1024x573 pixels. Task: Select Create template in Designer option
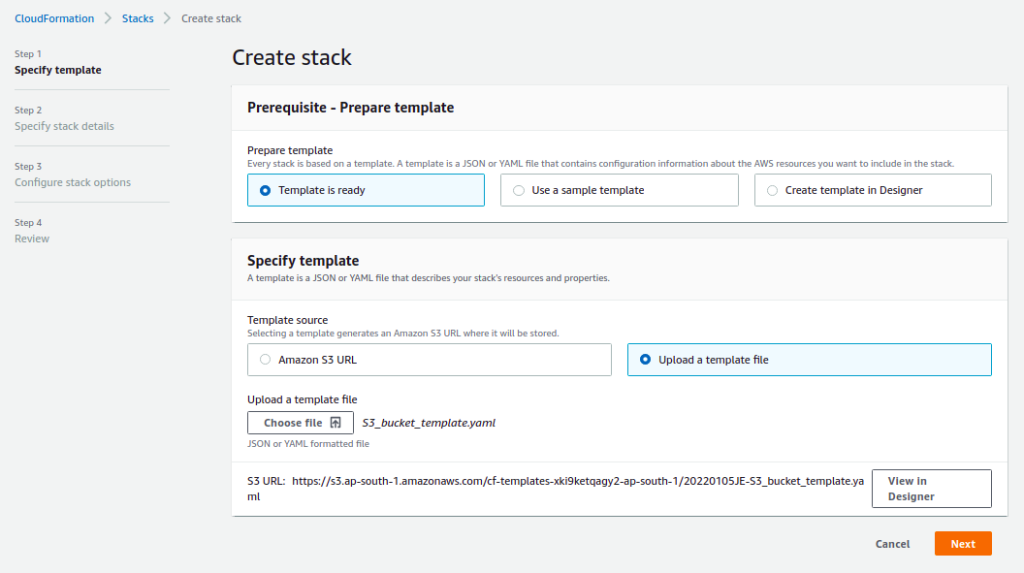[872, 190]
